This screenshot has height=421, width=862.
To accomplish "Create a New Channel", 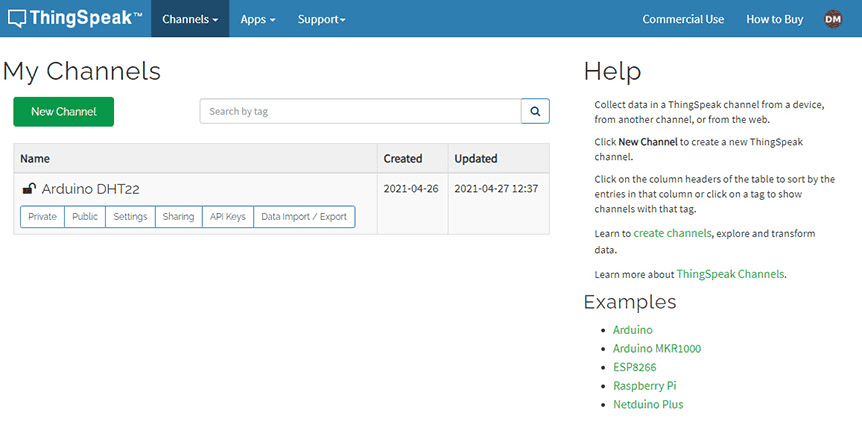I will coord(64,112).
